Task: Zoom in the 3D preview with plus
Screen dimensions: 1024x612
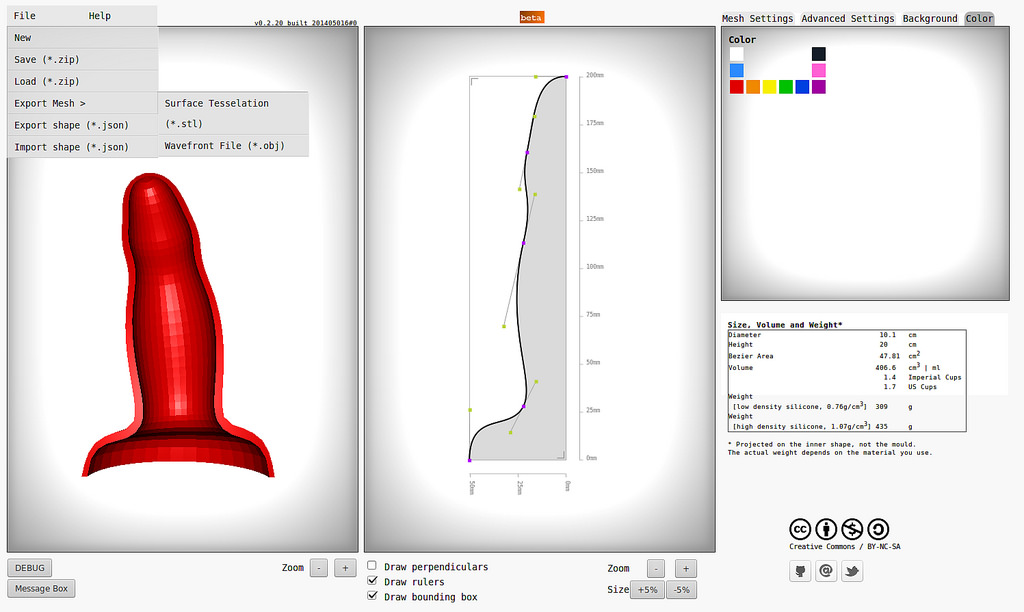Action: click(x=344, y=568)
